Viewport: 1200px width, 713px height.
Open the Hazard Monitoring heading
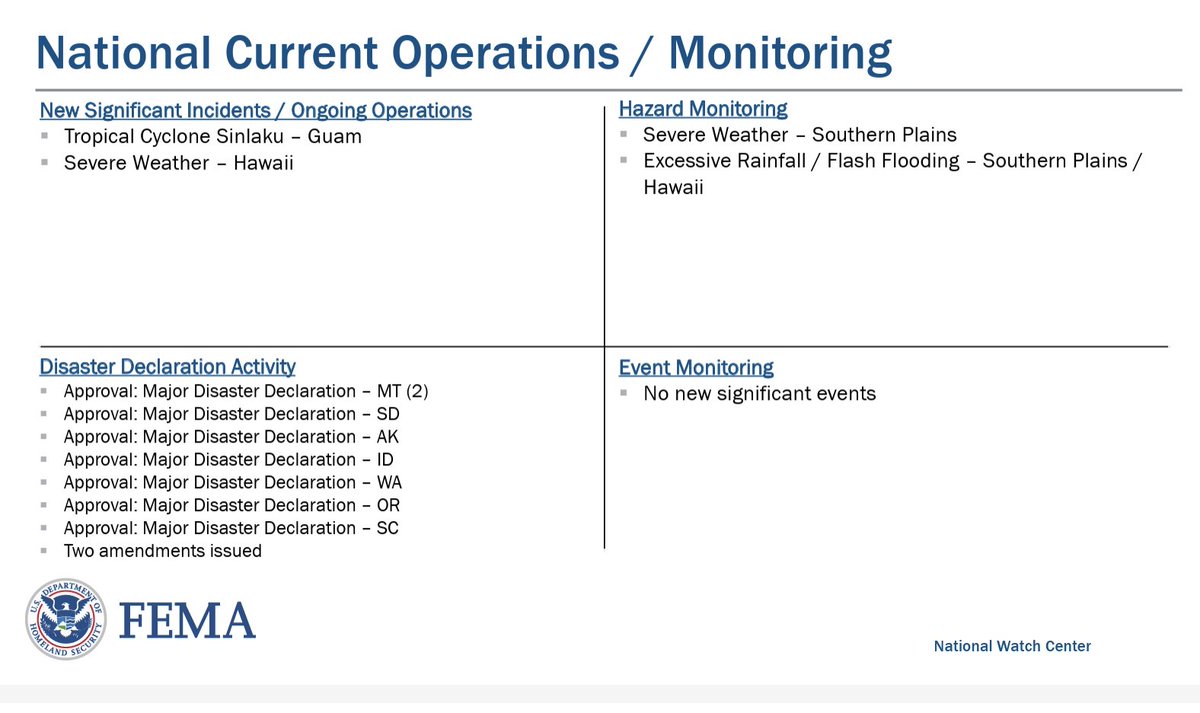point(703,108)
